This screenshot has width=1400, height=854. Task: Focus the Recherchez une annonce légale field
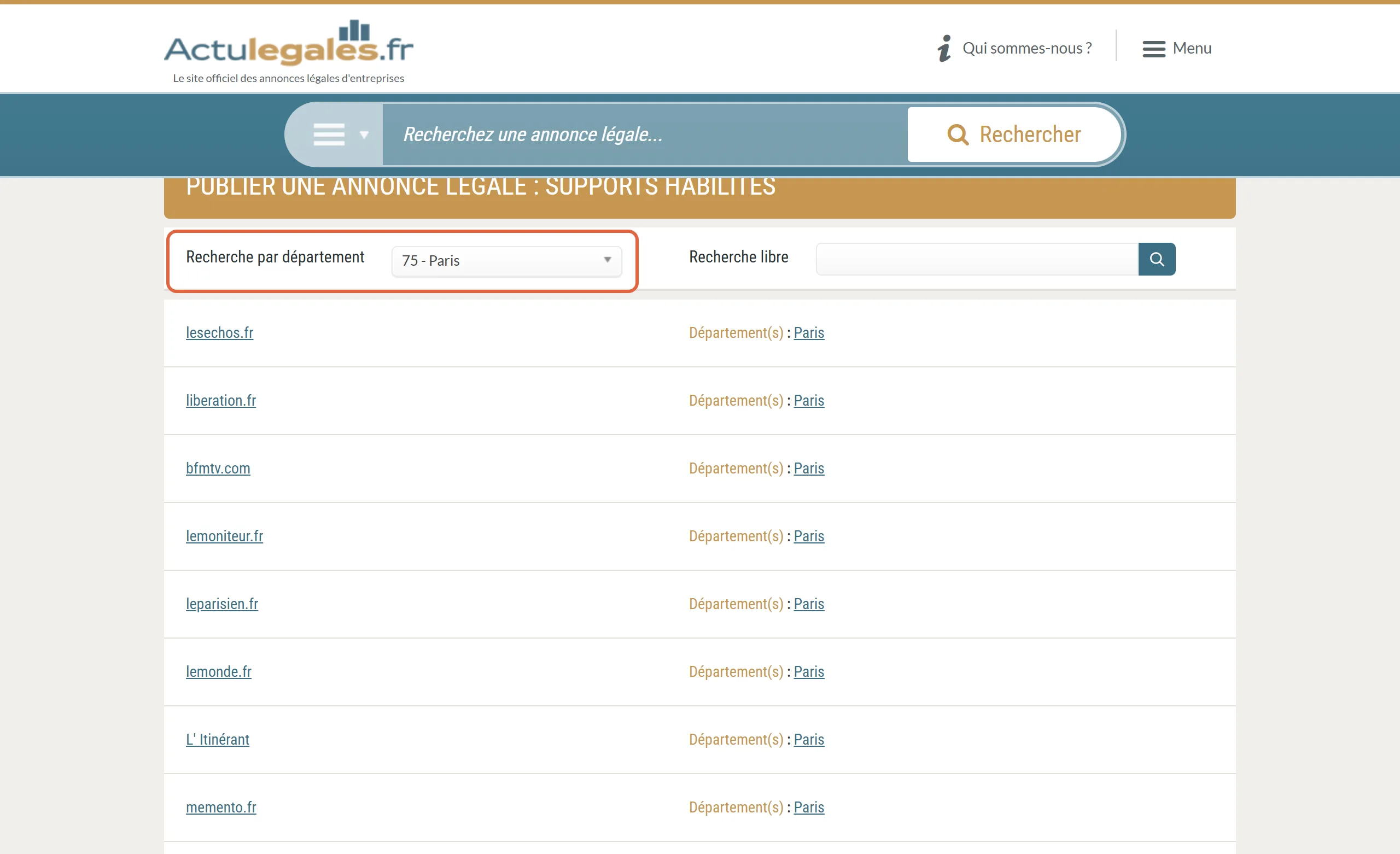(x=644, y=134)
